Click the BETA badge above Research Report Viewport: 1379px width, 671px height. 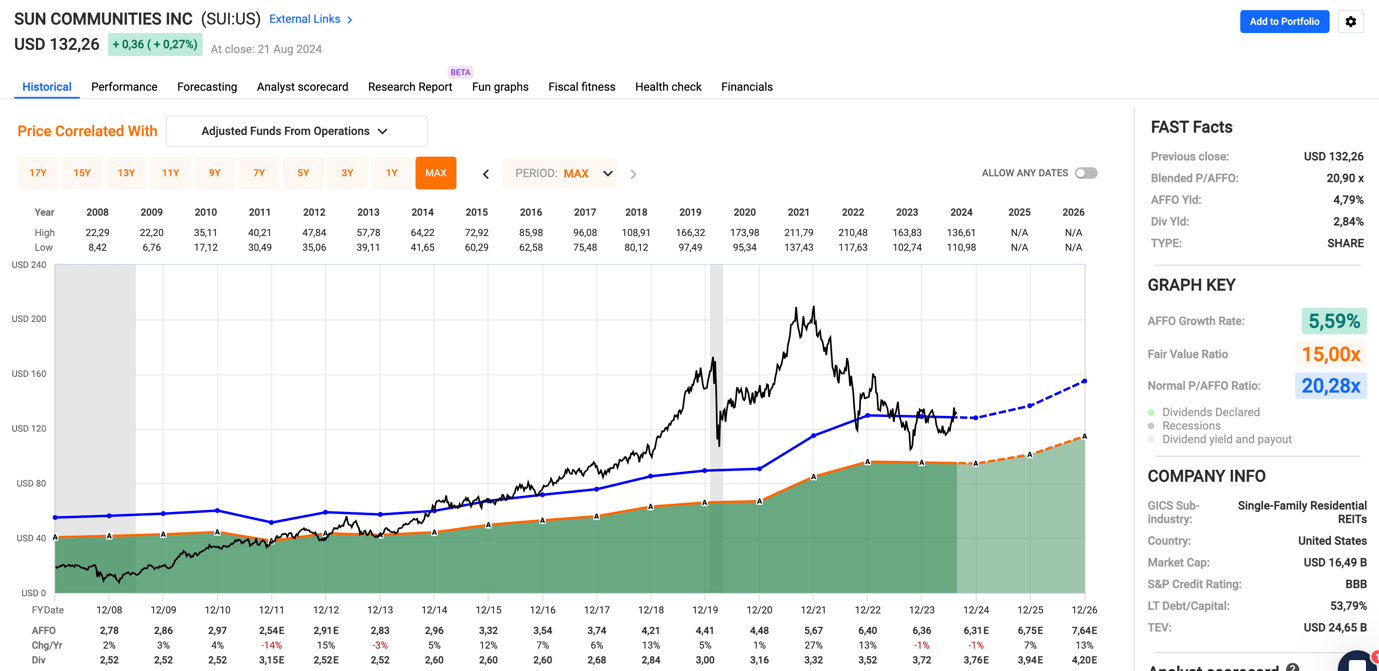click(460, 72)
